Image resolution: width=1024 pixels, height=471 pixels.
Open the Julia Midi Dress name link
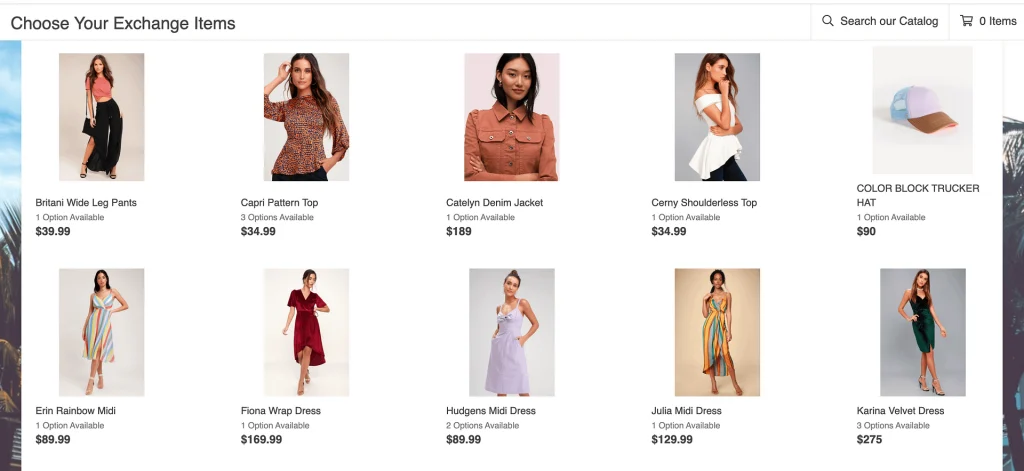point(686,411)
